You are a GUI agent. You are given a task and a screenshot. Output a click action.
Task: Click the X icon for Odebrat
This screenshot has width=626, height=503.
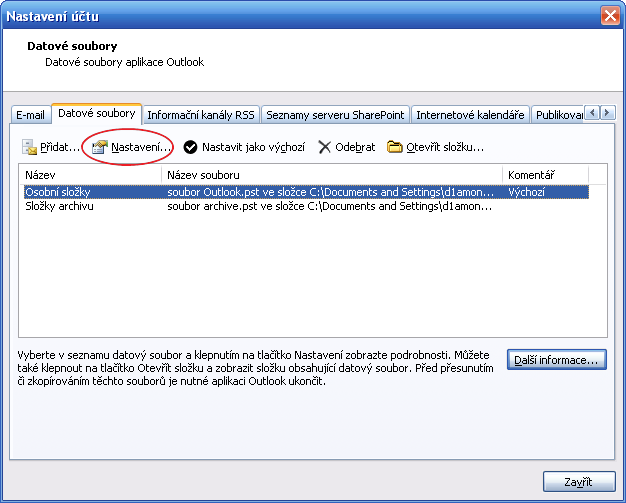[x=324, y=147]
